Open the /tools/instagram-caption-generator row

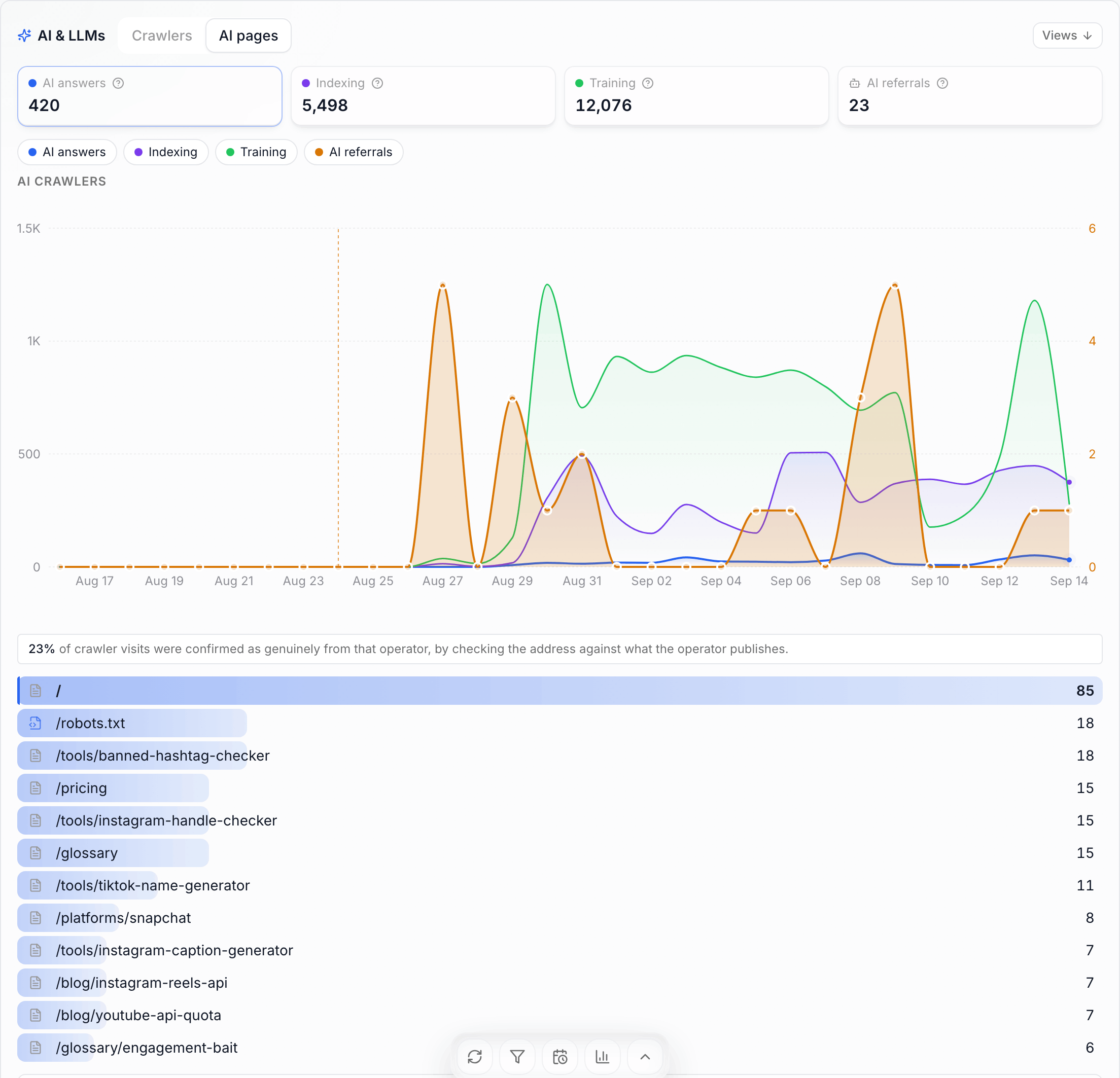coord(560,951)
